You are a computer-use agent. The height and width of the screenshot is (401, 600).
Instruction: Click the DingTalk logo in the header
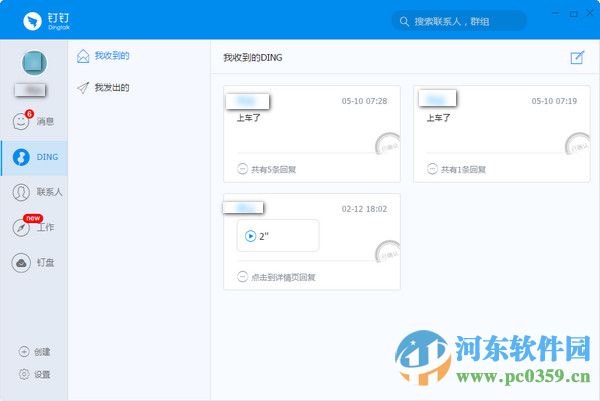(x=46, y=21)
